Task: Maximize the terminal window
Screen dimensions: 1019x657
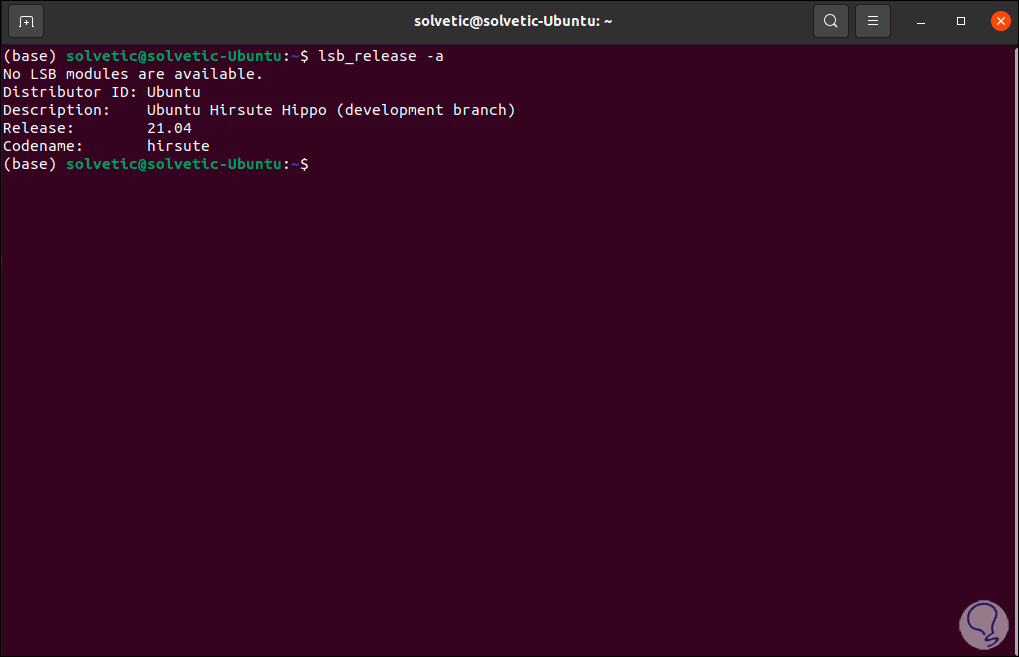Action: [961, 21]
